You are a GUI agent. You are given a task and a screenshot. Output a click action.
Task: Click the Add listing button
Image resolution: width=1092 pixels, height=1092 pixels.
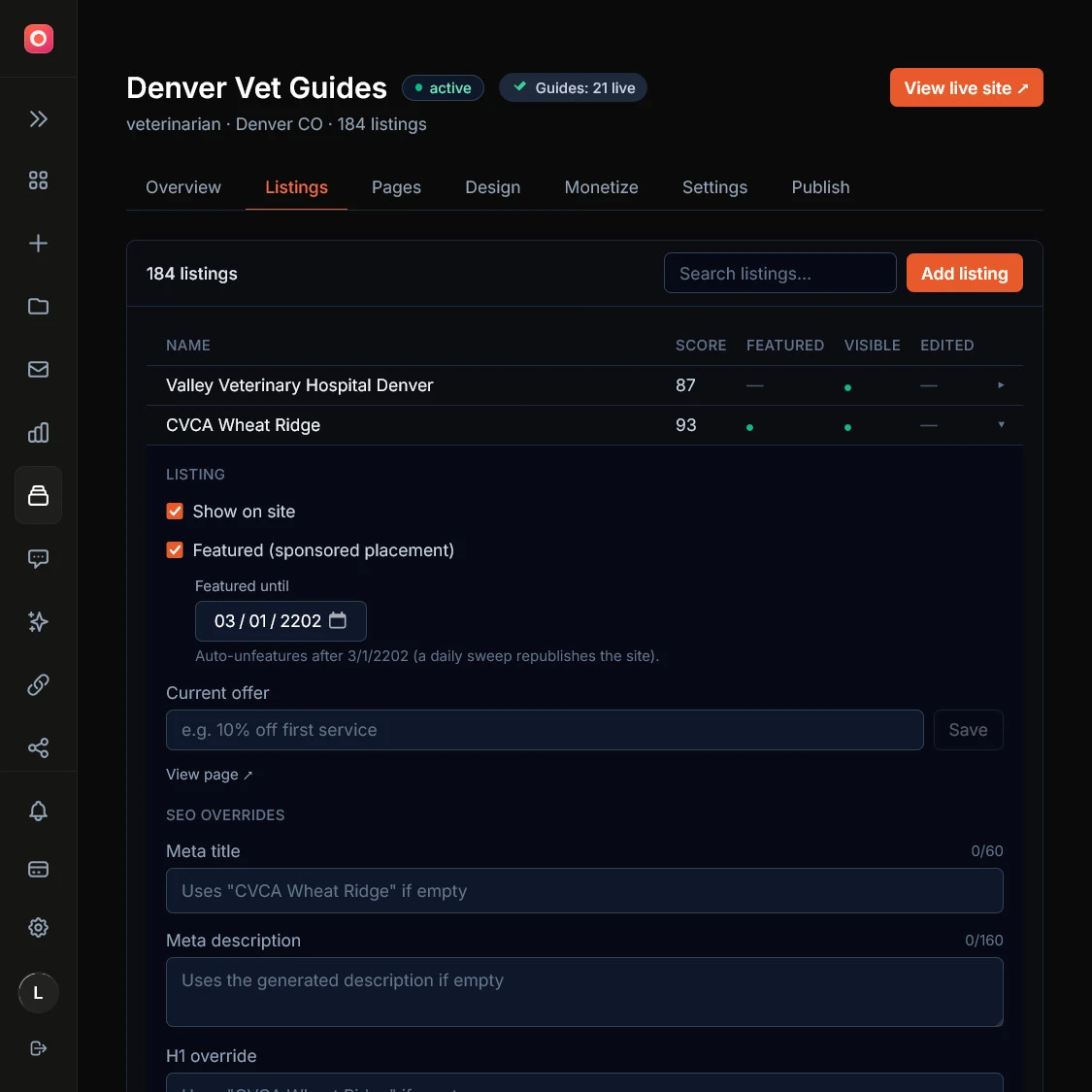point(964,273)
